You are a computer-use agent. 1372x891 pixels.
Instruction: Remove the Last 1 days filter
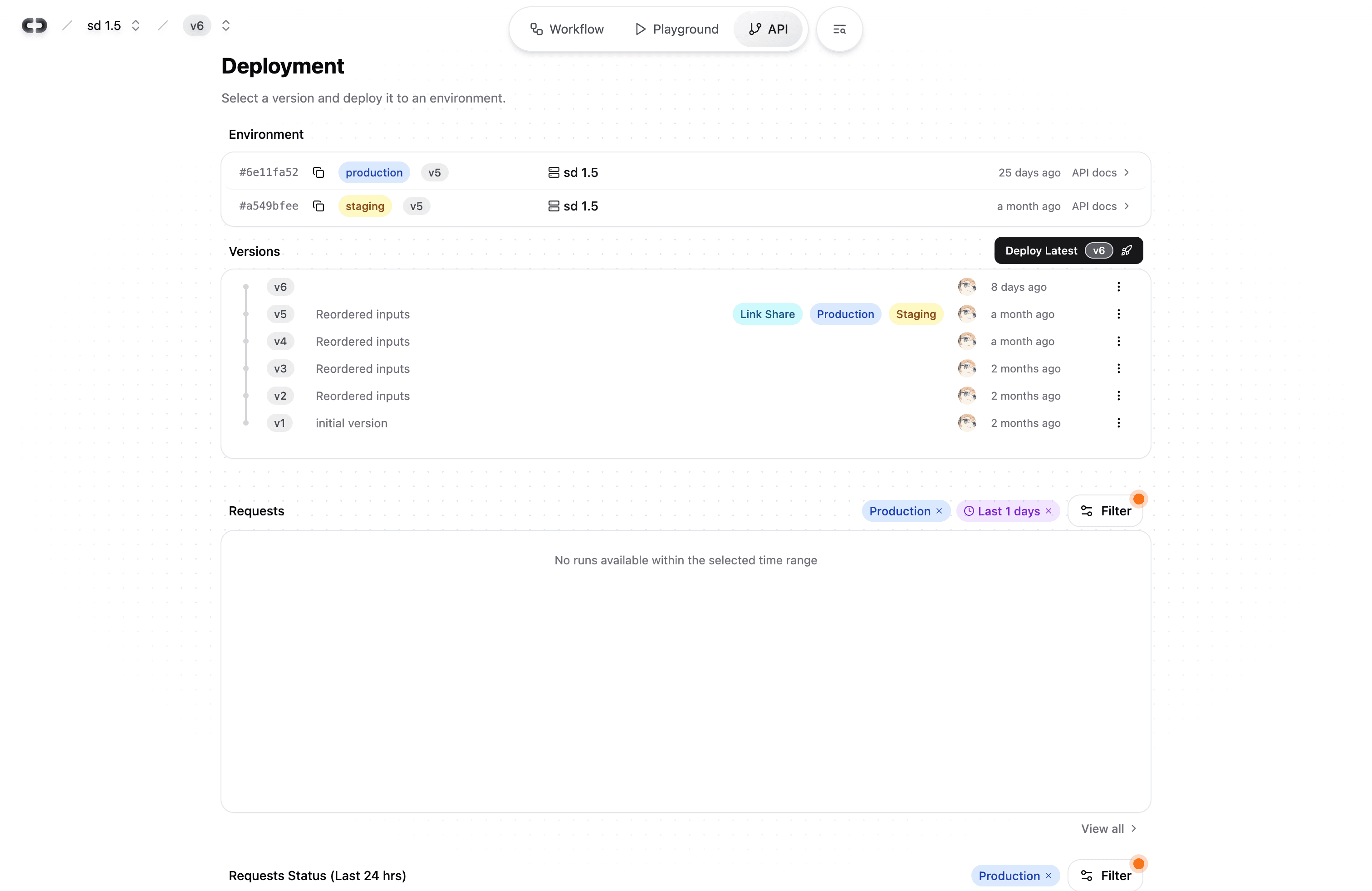click(x=1049, y=511)
